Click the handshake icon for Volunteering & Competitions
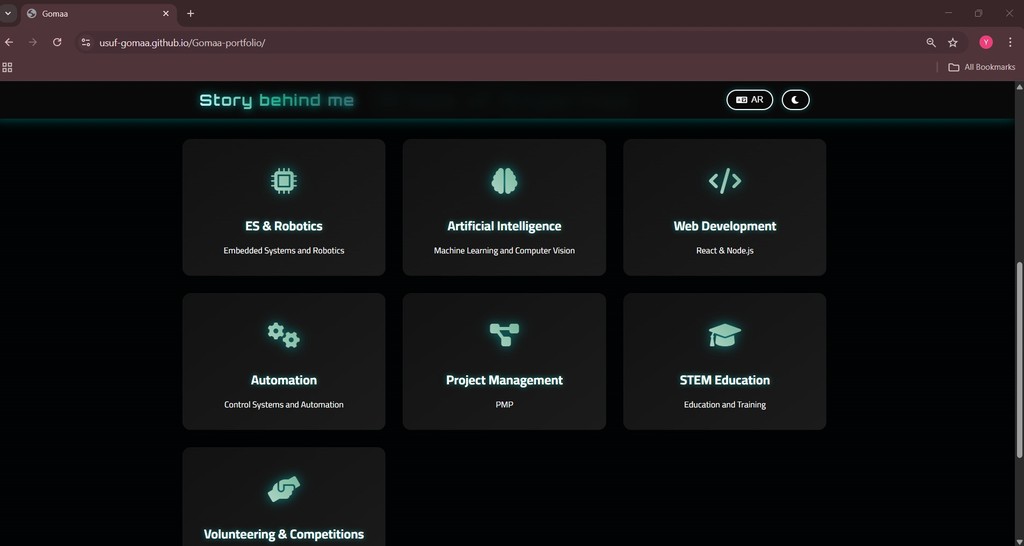 point(283,489)
